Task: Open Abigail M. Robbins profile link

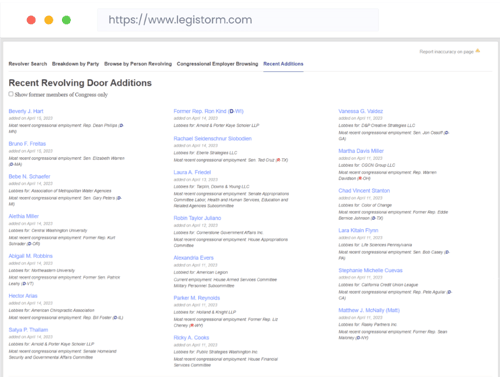Action: 31,256
